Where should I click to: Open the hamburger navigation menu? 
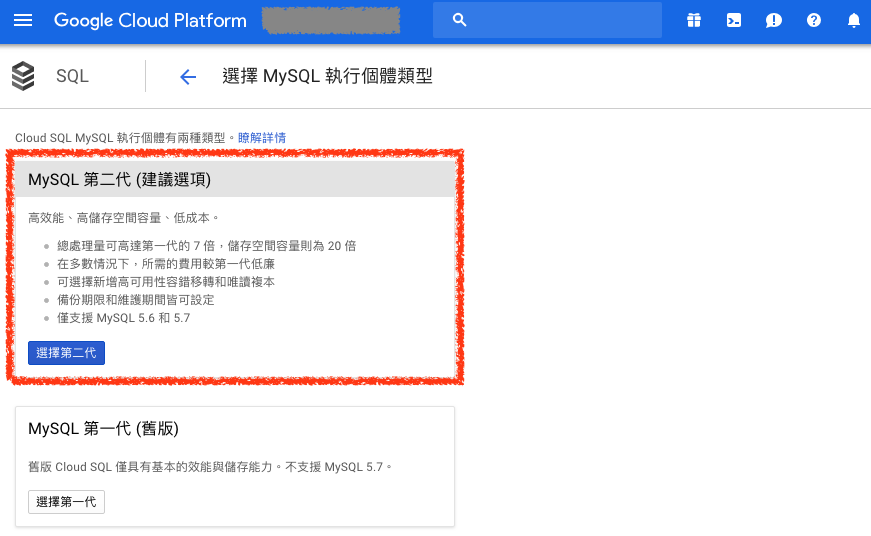23,20
